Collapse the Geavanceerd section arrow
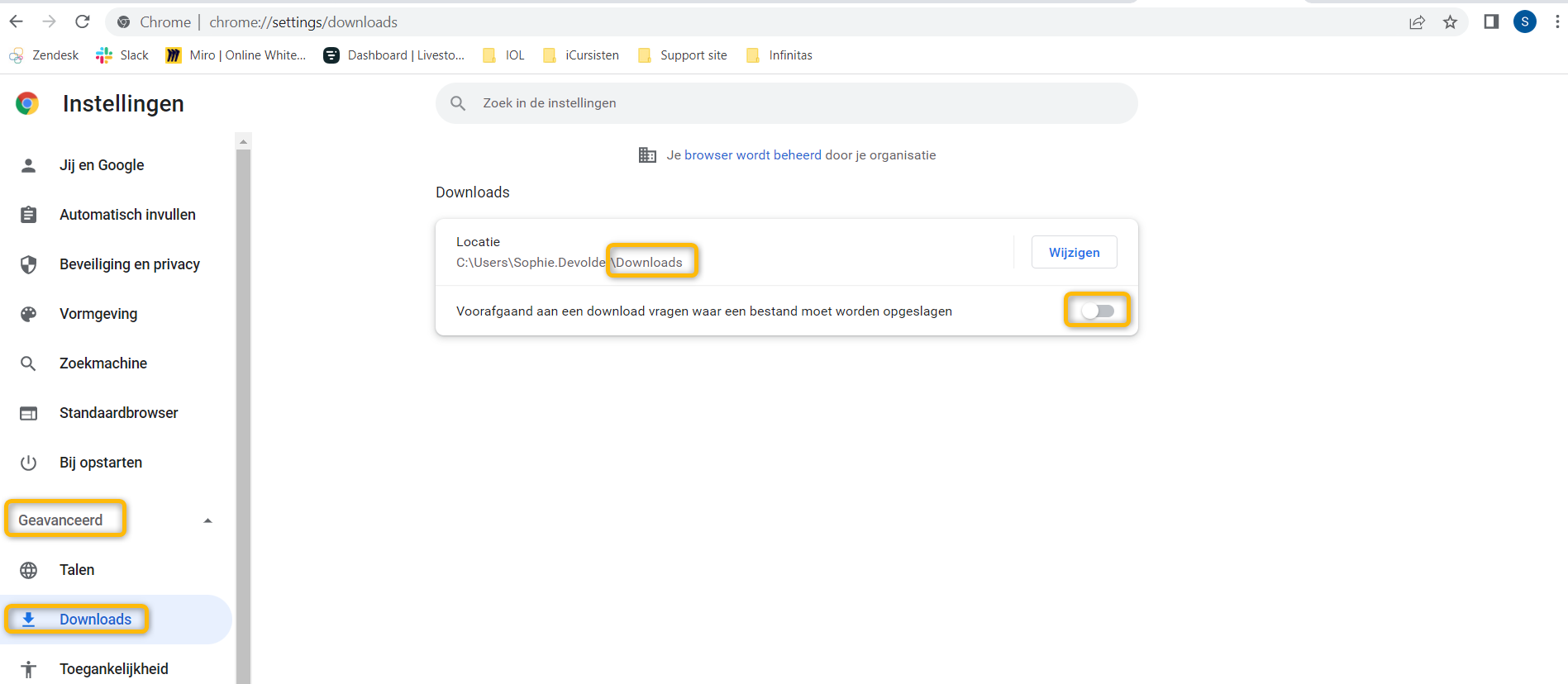 [x=207, y=520]
